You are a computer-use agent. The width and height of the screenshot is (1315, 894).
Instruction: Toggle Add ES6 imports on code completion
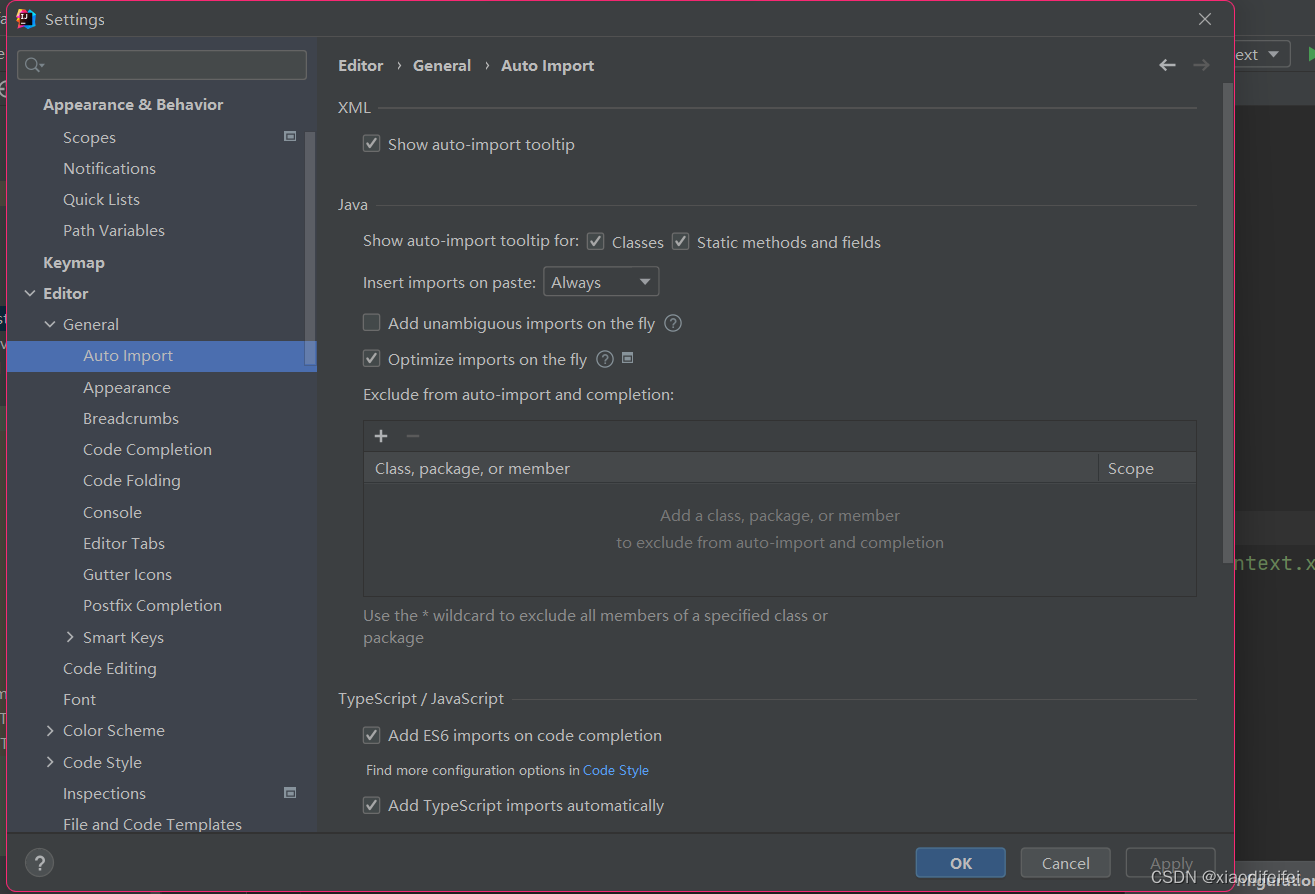pyautogui.click(x=371, y=735)
